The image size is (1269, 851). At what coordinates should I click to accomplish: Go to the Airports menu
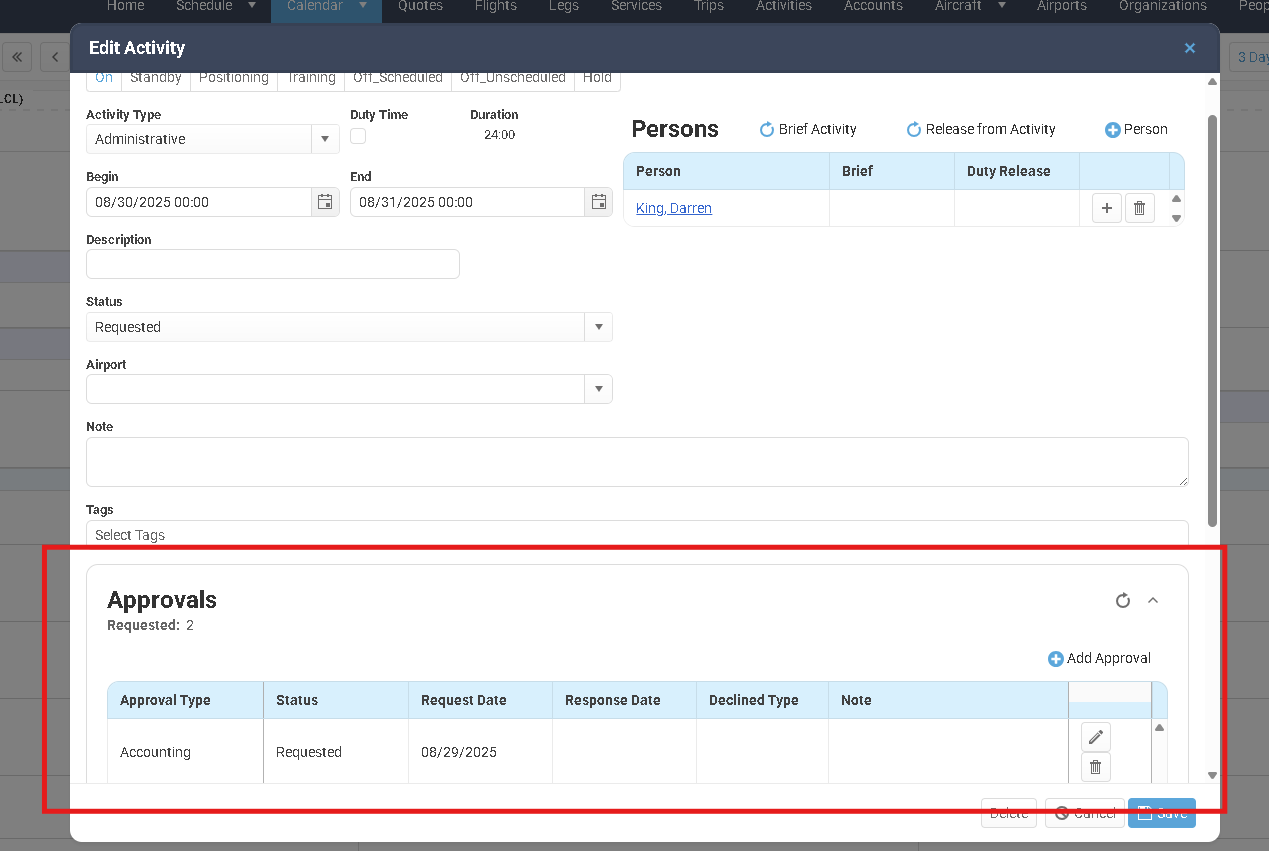tap(1061, 6)
